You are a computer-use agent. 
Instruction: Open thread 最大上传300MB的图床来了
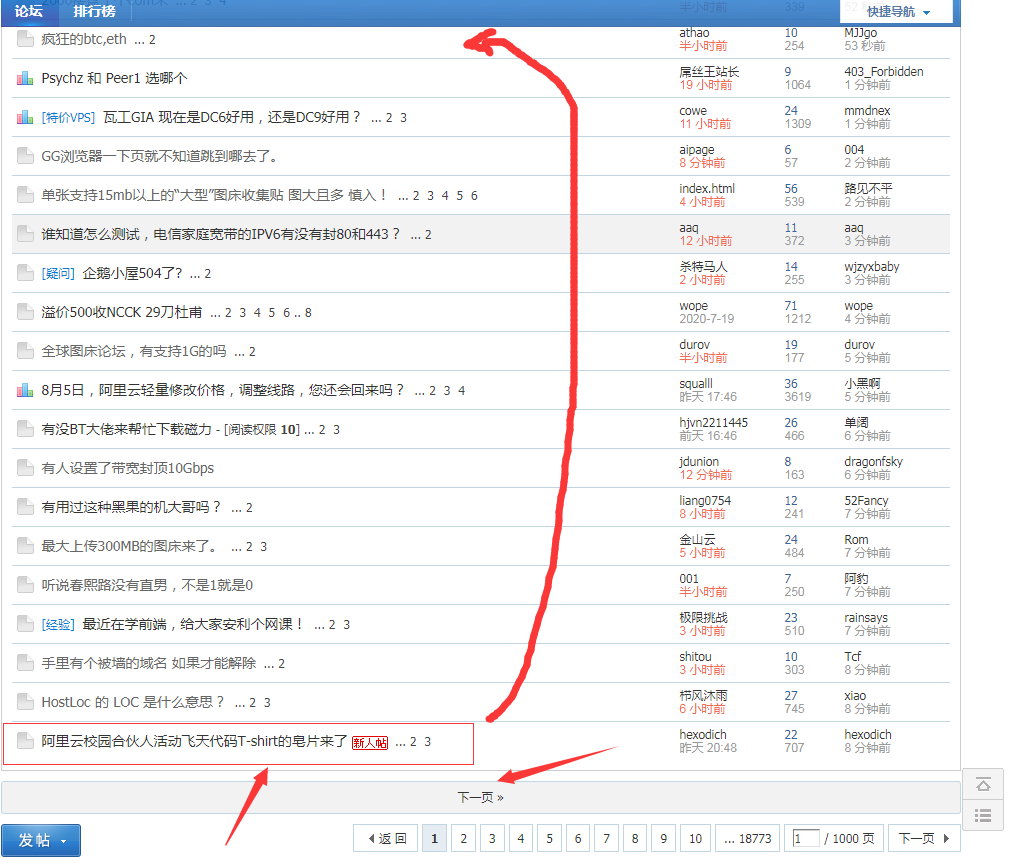pyautogui.click(x=129, y=546)
